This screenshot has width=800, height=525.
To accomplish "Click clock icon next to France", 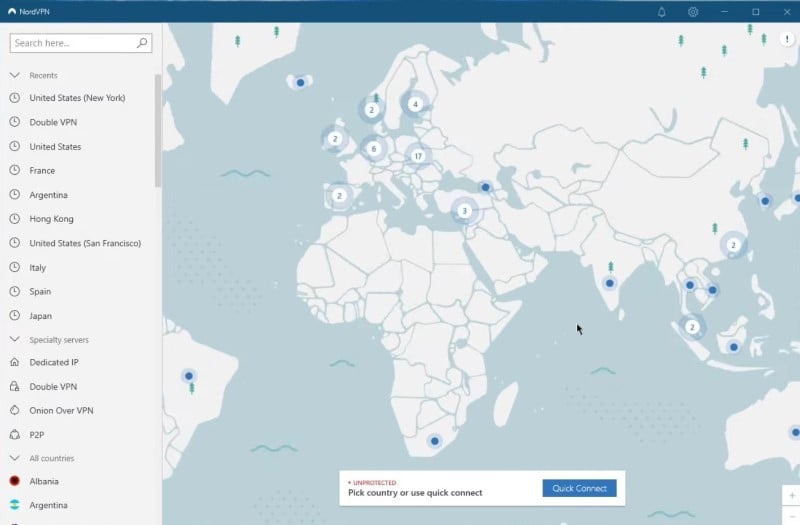I will [x=15, y=170].
